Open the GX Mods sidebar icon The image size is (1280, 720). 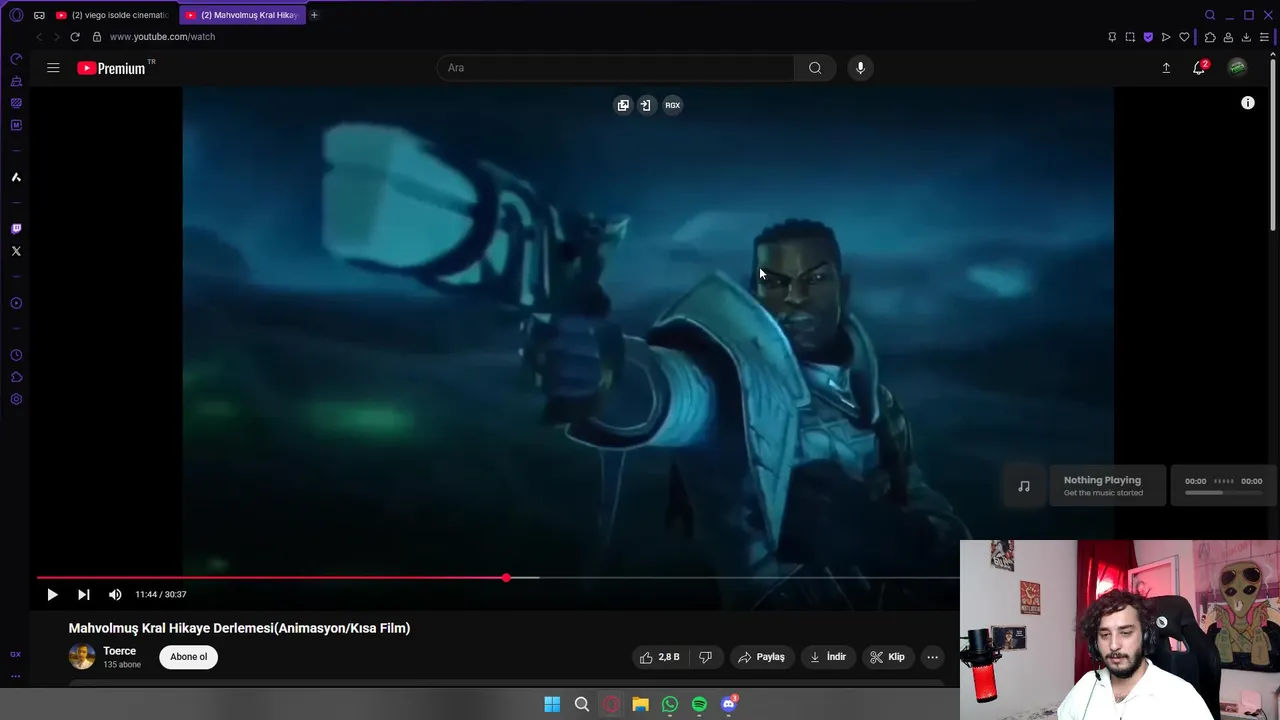[16, 125]
